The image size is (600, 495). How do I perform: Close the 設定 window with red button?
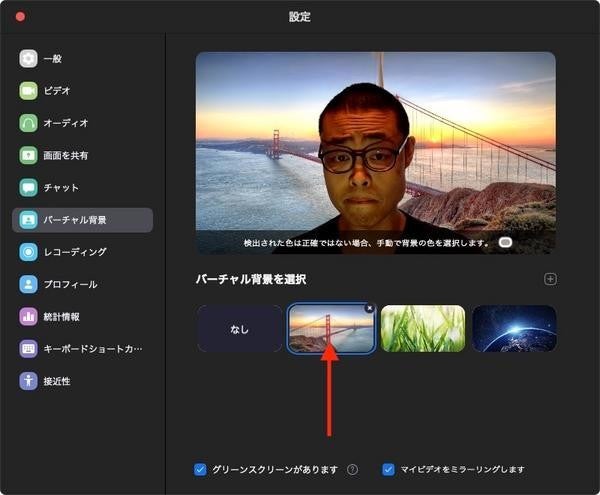20,16
